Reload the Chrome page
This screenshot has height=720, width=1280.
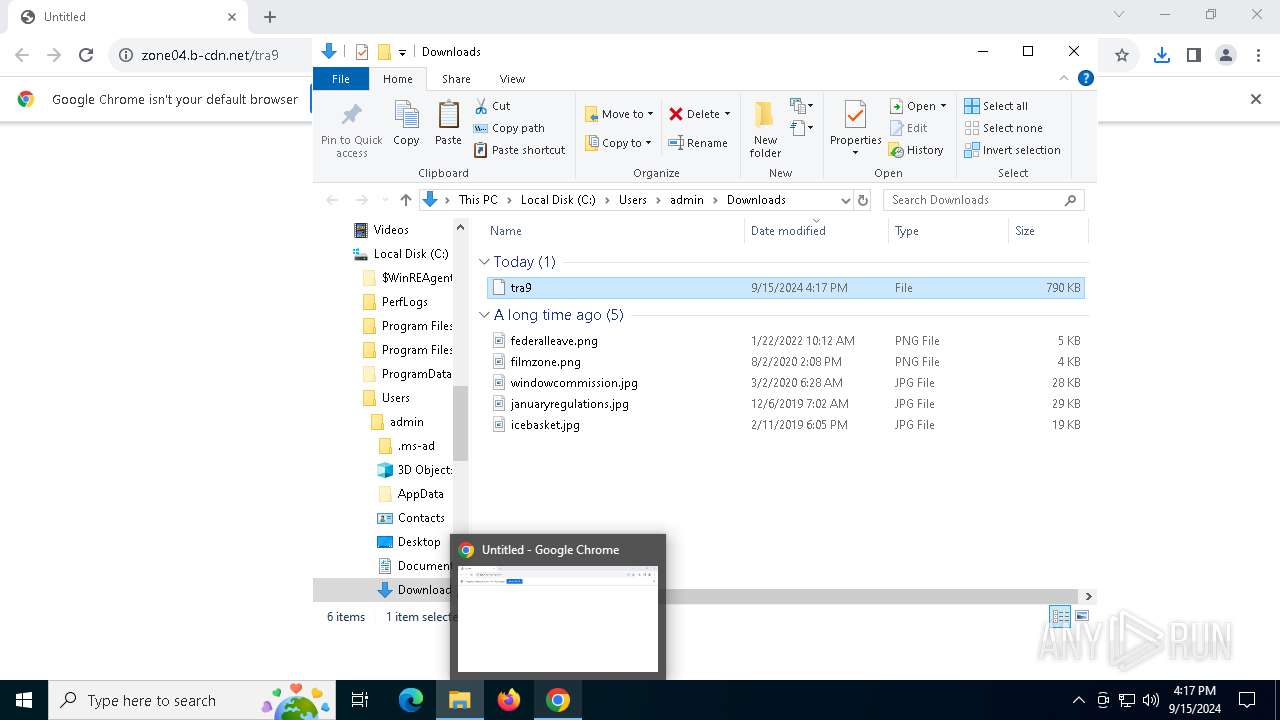(86, 55)
